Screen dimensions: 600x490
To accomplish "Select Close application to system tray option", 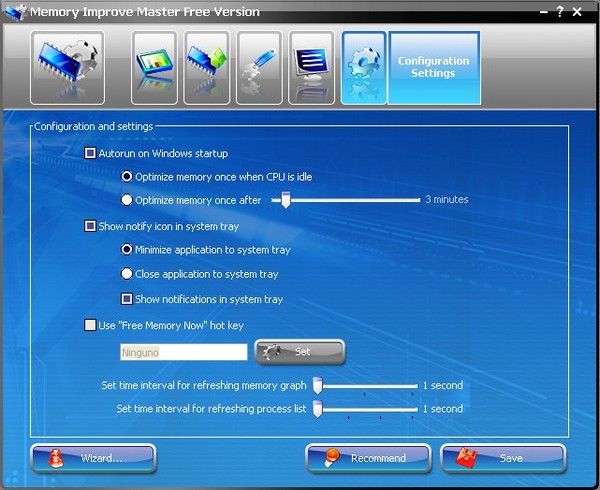I will tap(127, 274).
